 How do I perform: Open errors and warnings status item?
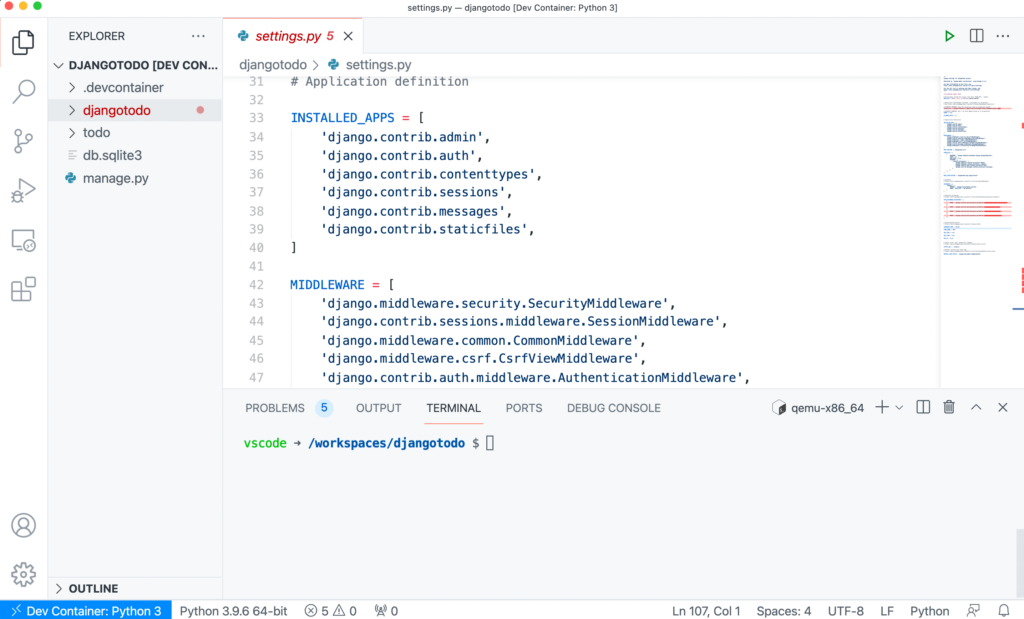pyautogui.click(x=330, y=611)
